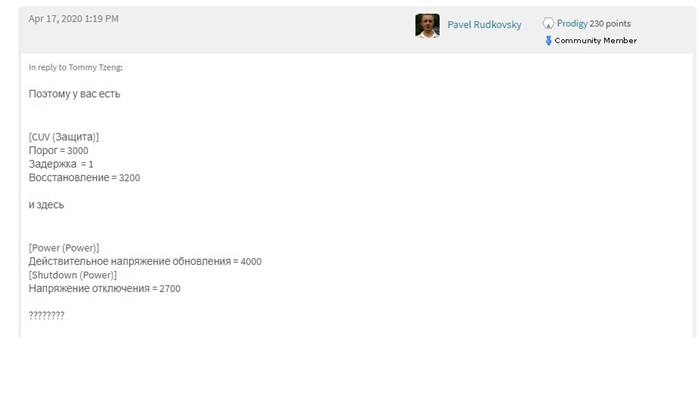Image resolution: width=700 pixels, height=399 pixels.
Task: Click the [Power (Power)] heading text
Action: click(x=64, y=248)
